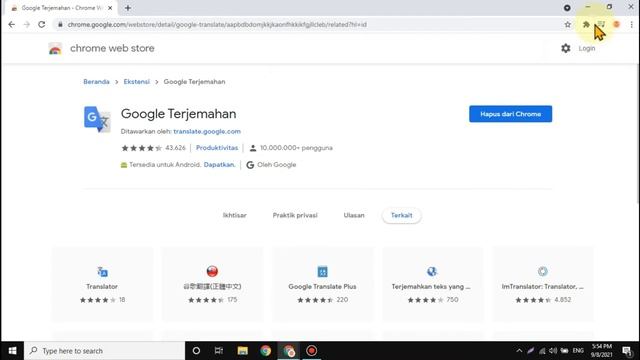
Task: Click the Translator extension icon
Action: point(102,271)
